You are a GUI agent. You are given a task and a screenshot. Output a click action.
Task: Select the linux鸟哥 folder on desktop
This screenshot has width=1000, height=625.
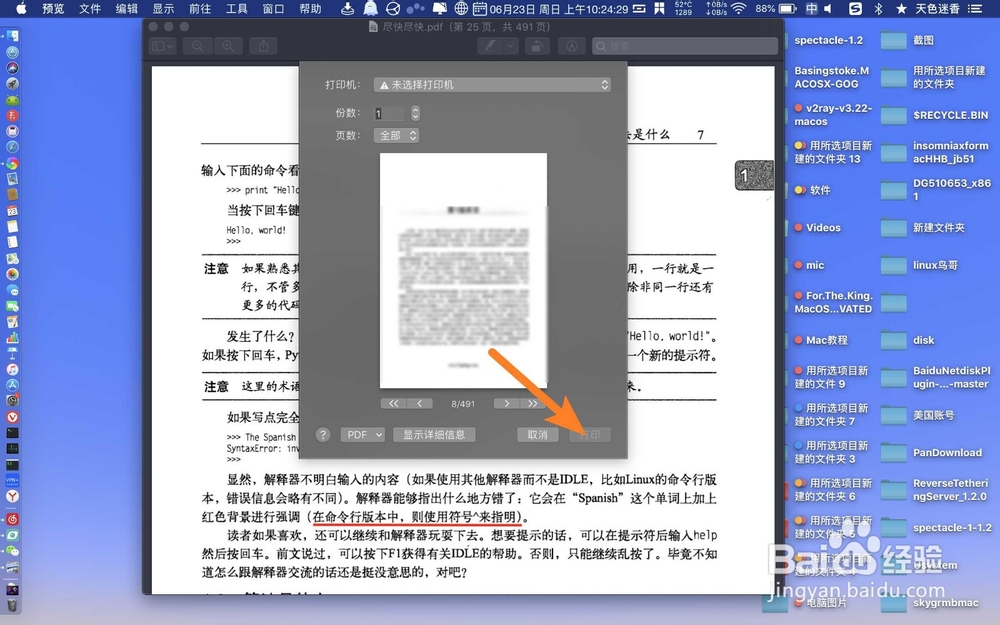tap(893, 265)
